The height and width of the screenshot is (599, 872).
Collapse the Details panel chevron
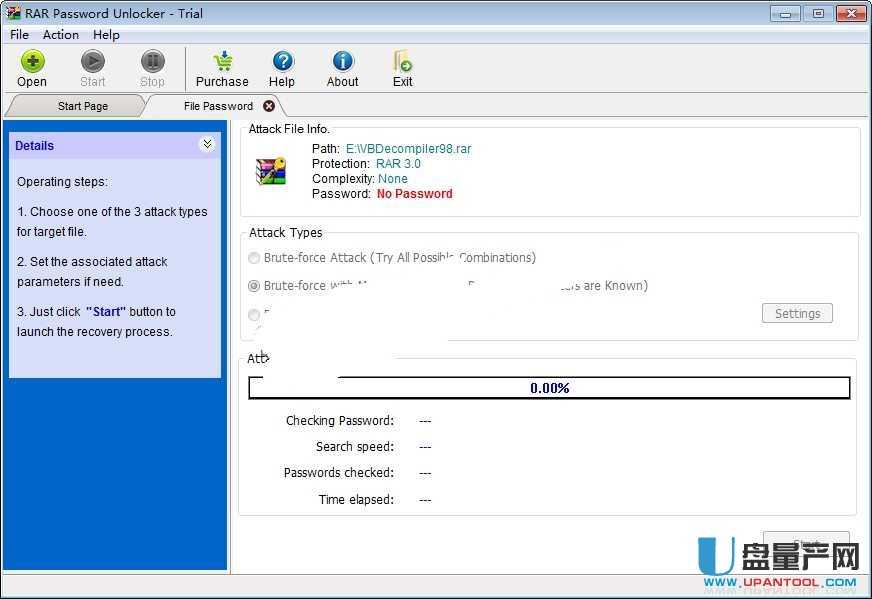(x=207, y=145)
